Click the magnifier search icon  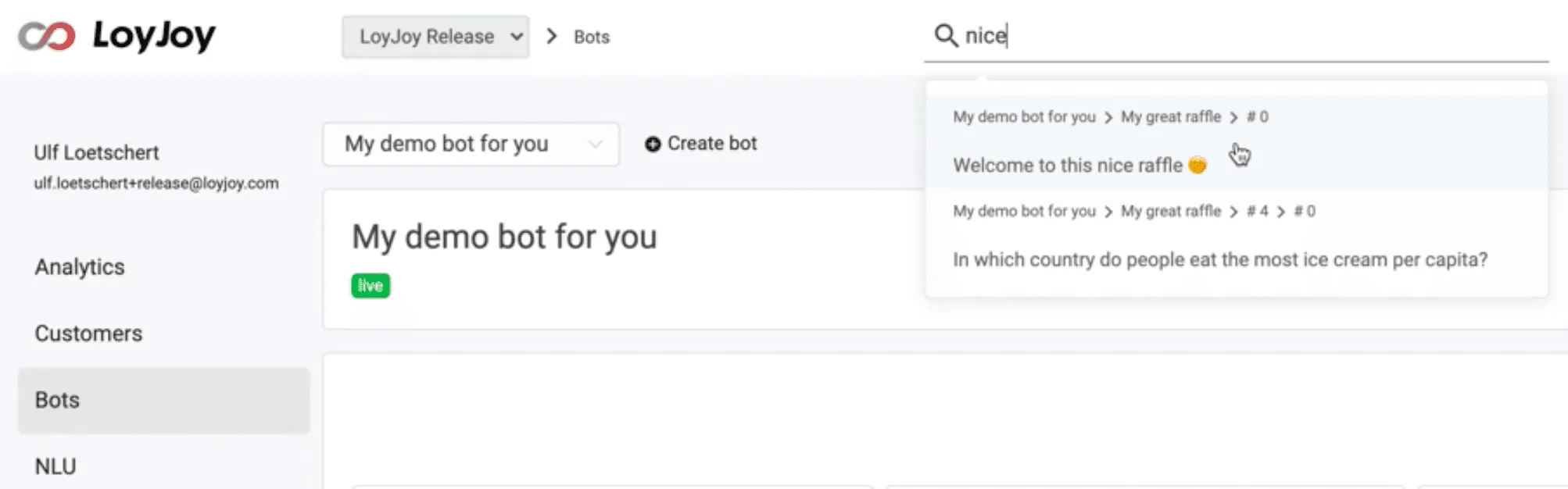[x=947, y=35]
